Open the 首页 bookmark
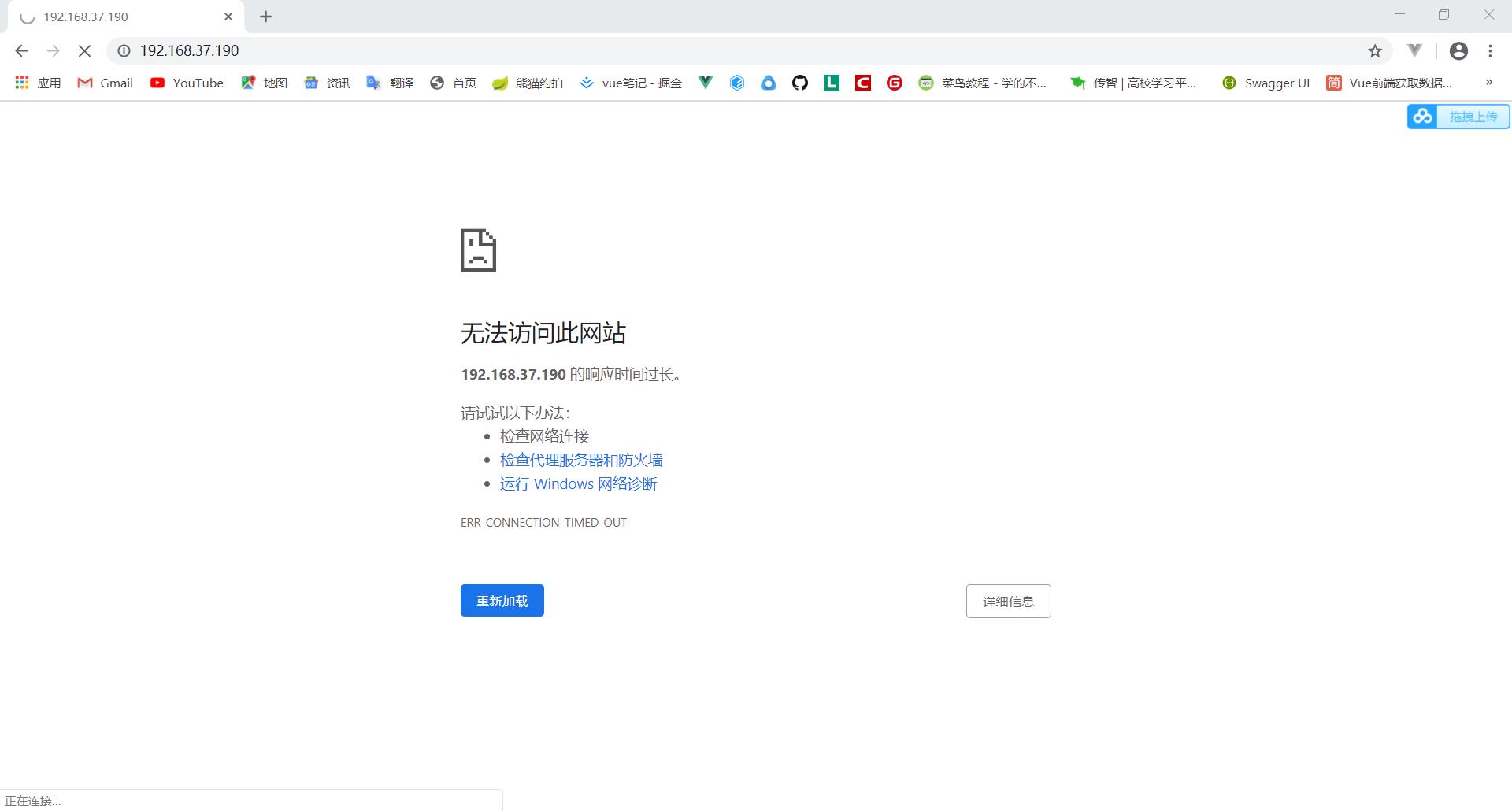1512x811 pixels. coord(453,83)
